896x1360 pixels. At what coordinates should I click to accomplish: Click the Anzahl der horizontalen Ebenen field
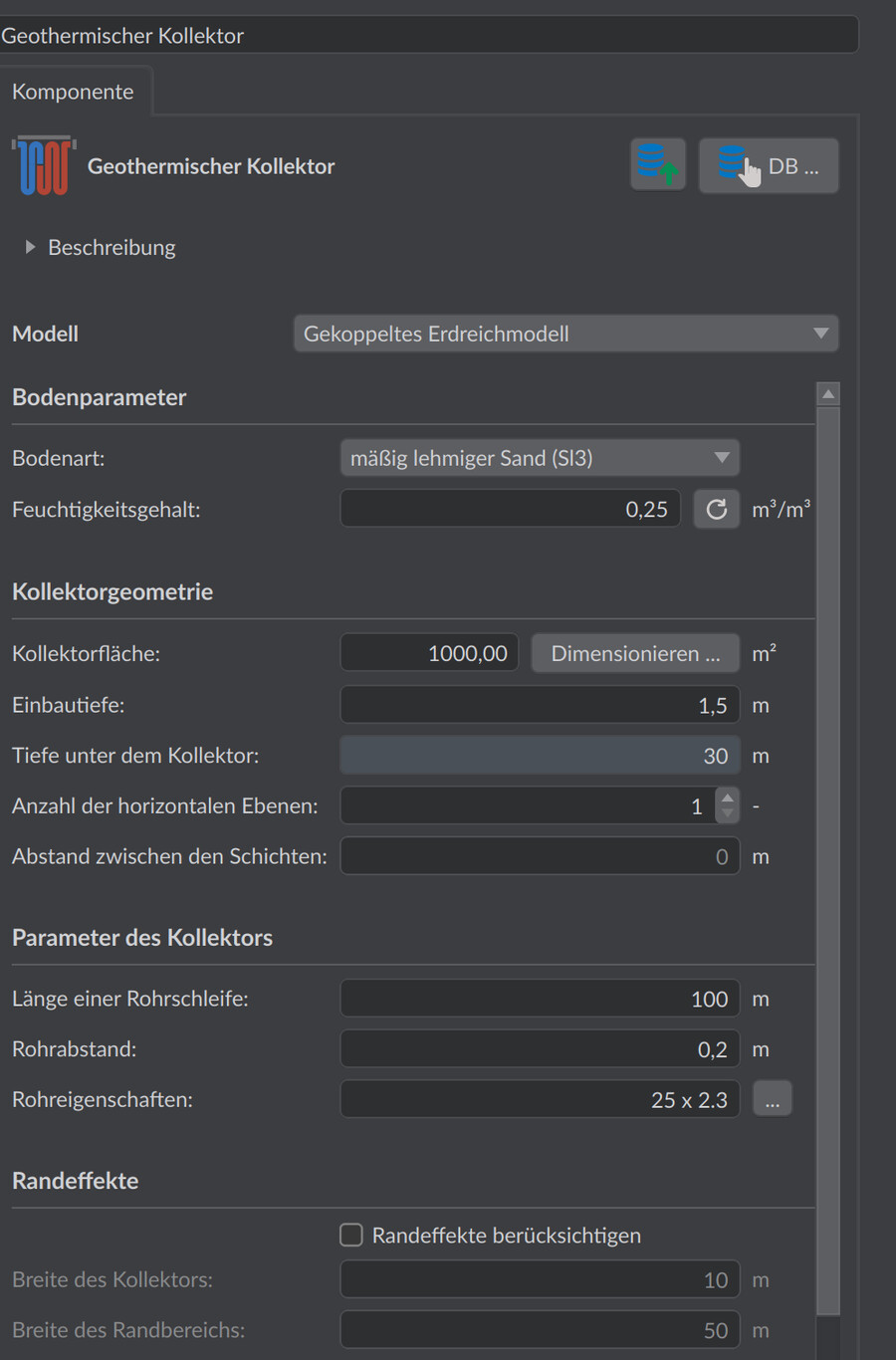[x=528, y=805]
